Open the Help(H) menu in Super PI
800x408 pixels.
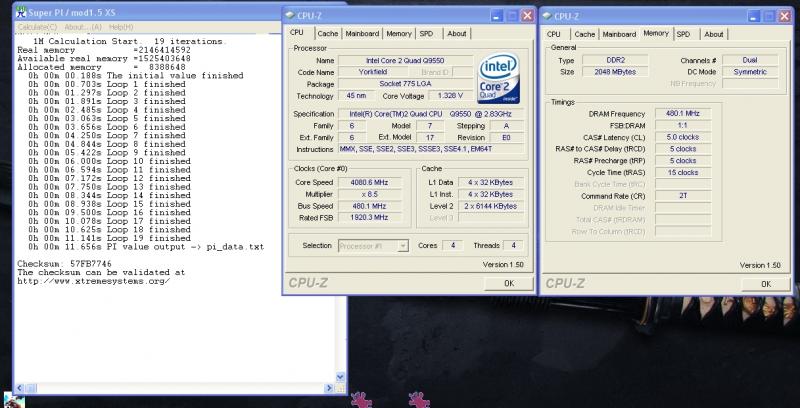(x=121, y=27)
